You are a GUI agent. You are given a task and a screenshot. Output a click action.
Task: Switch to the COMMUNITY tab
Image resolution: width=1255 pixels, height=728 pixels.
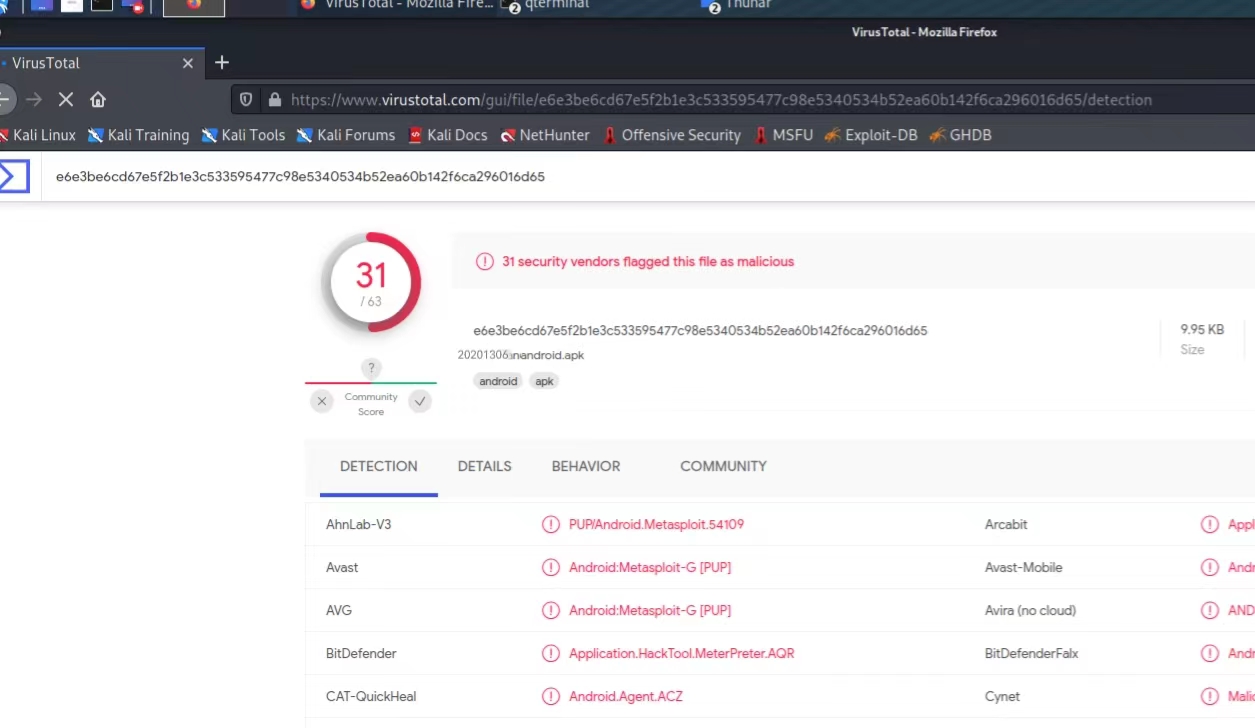pyautogui.click(x=723, y=466)
